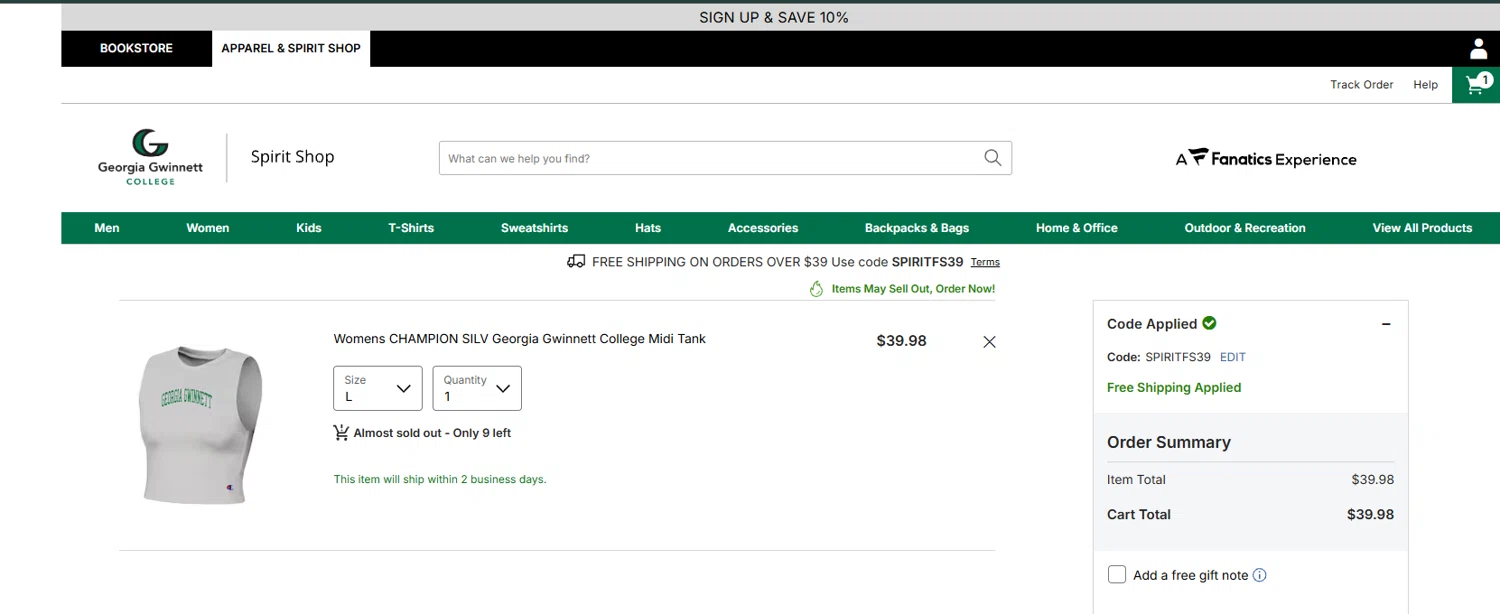The image size is (1500, 614).
Task: Open the Accessories menu
Action: 763,228
